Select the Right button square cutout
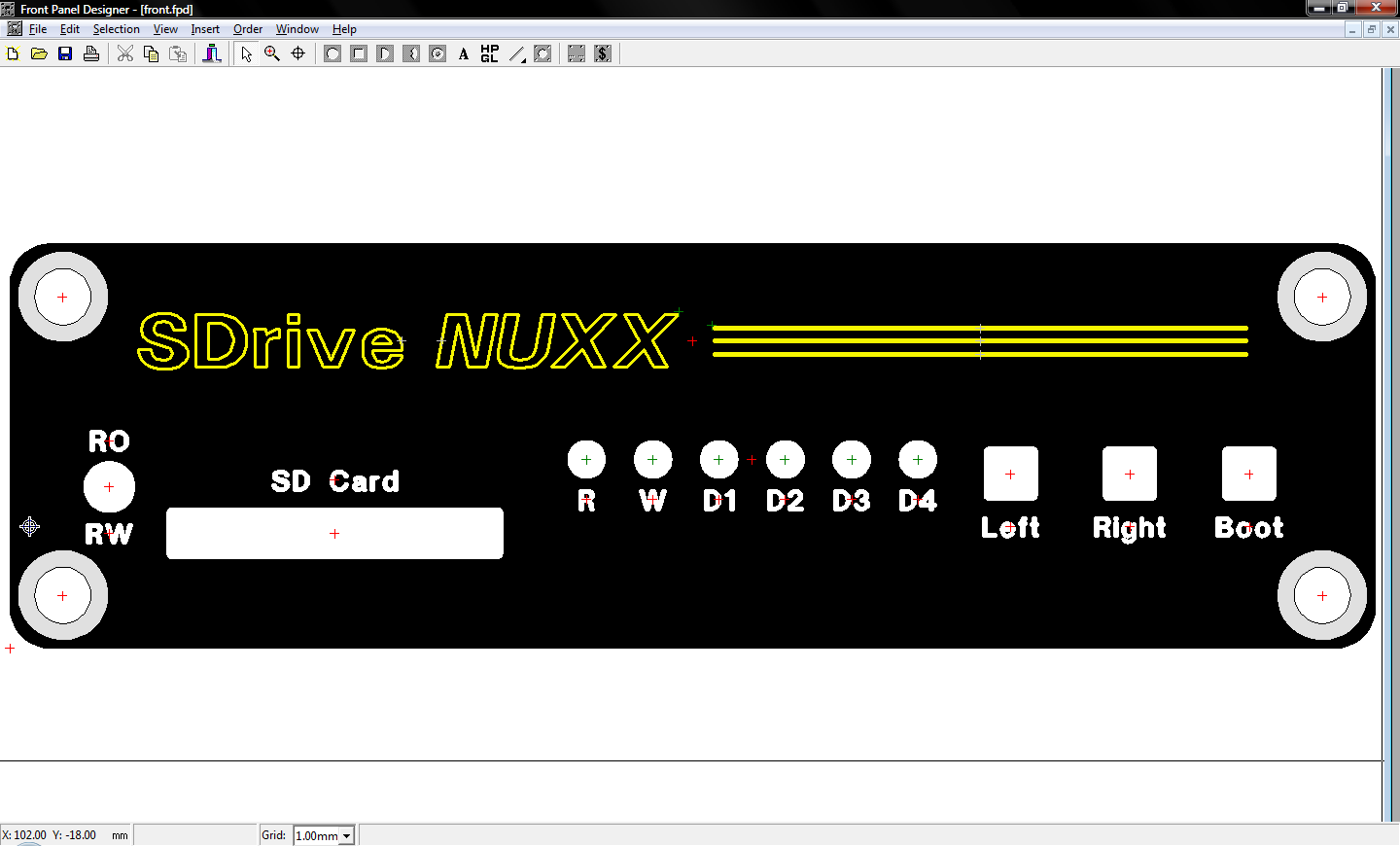This screenshot has height=846, width=1400. point(1130,474)
